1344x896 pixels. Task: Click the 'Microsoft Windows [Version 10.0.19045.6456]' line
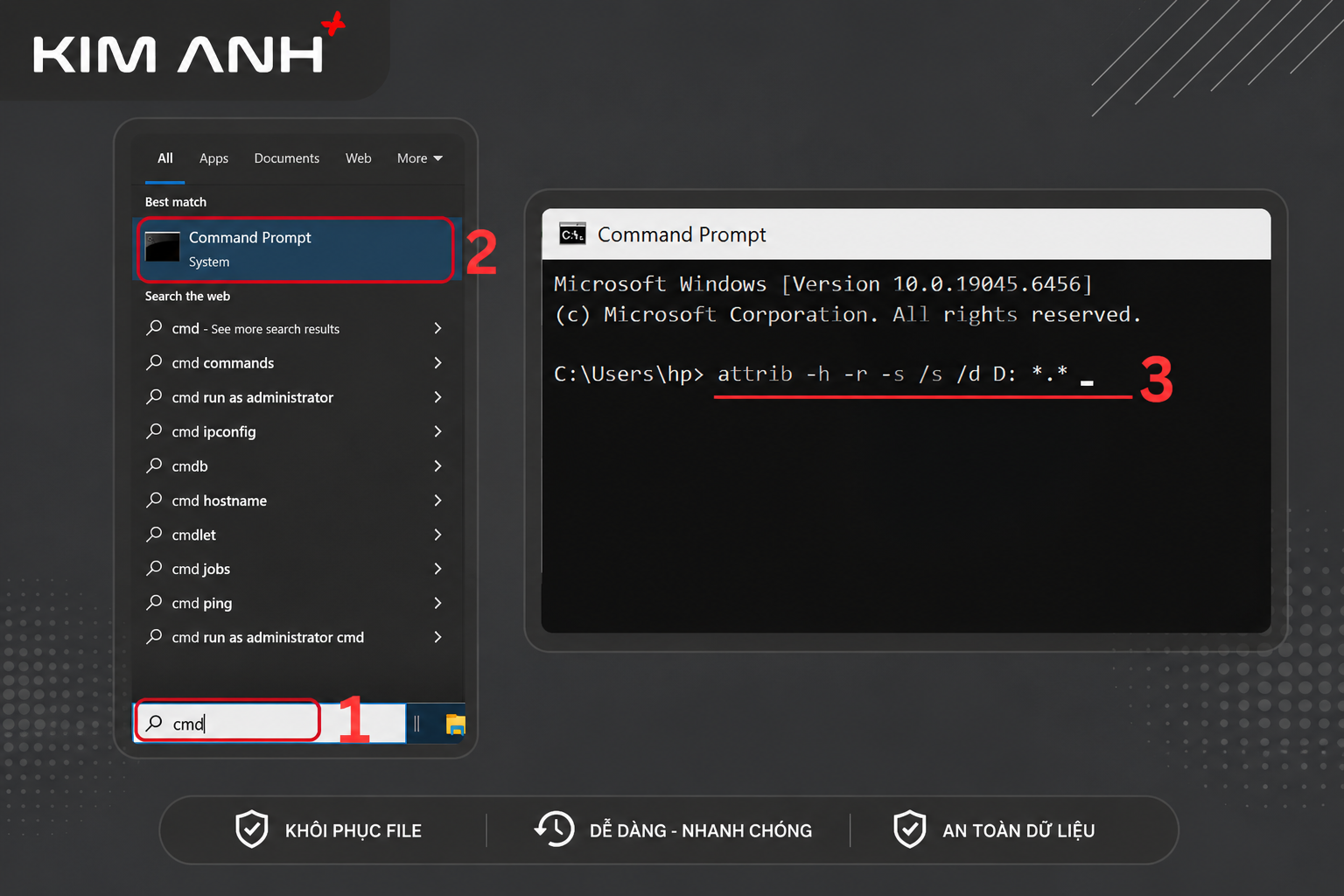[822, 284]
